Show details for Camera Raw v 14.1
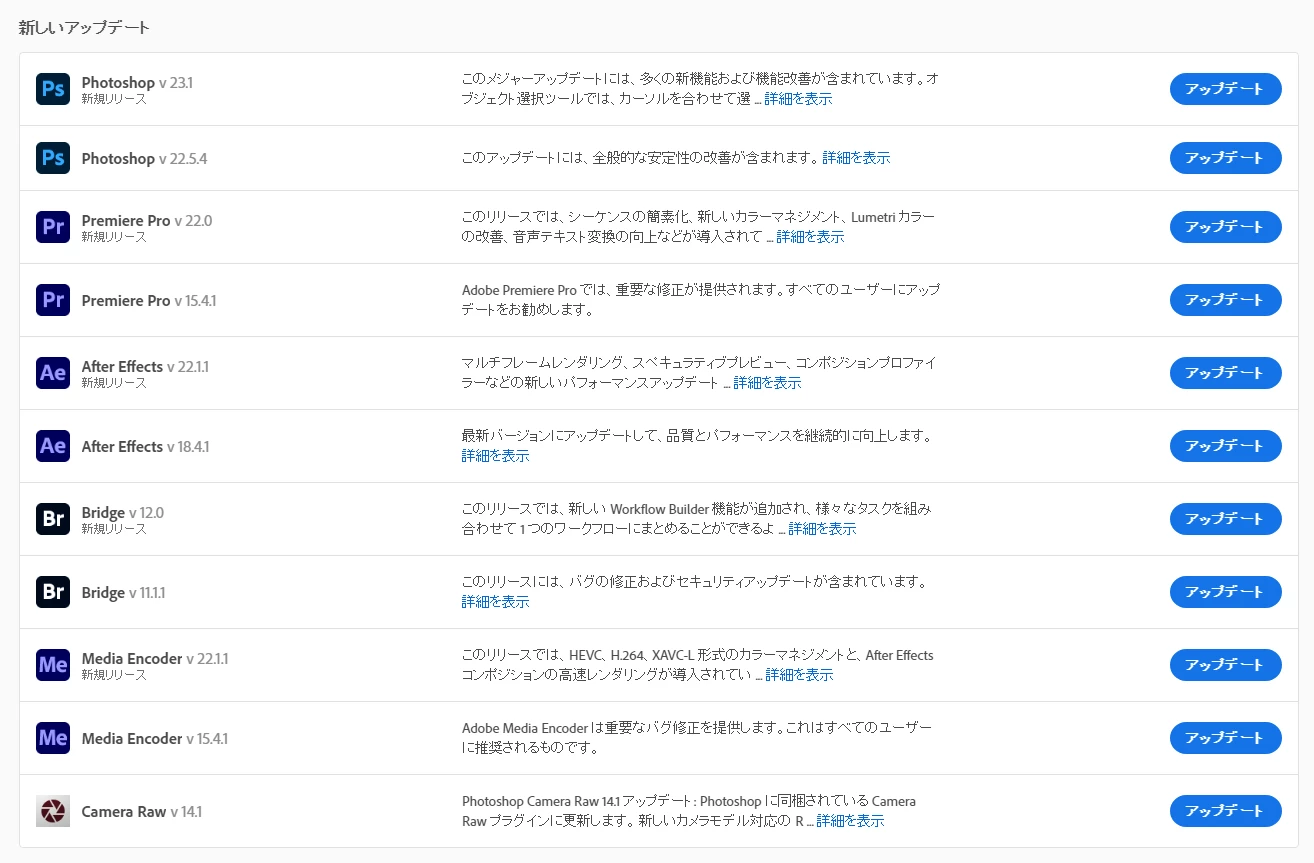 tap(850, 821)
